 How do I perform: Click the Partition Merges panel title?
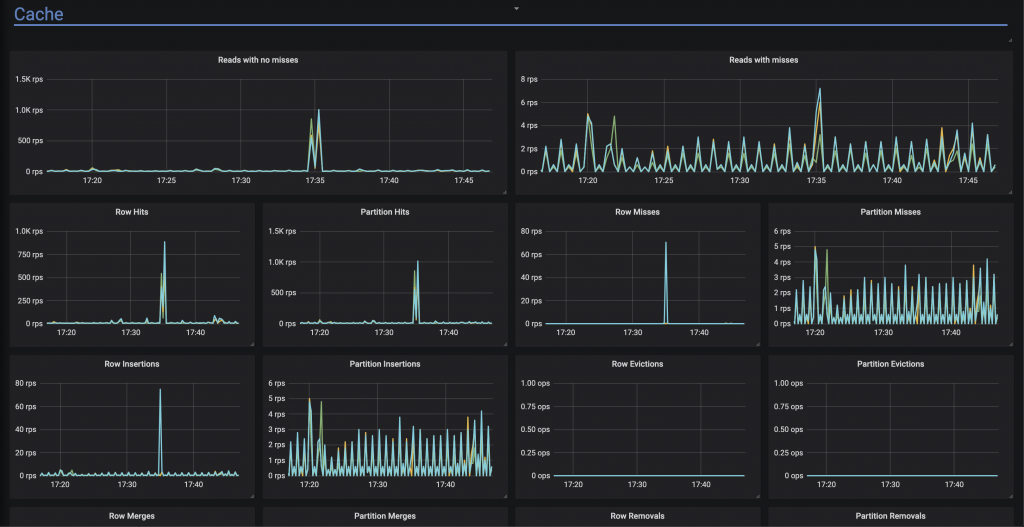point(385,516)
